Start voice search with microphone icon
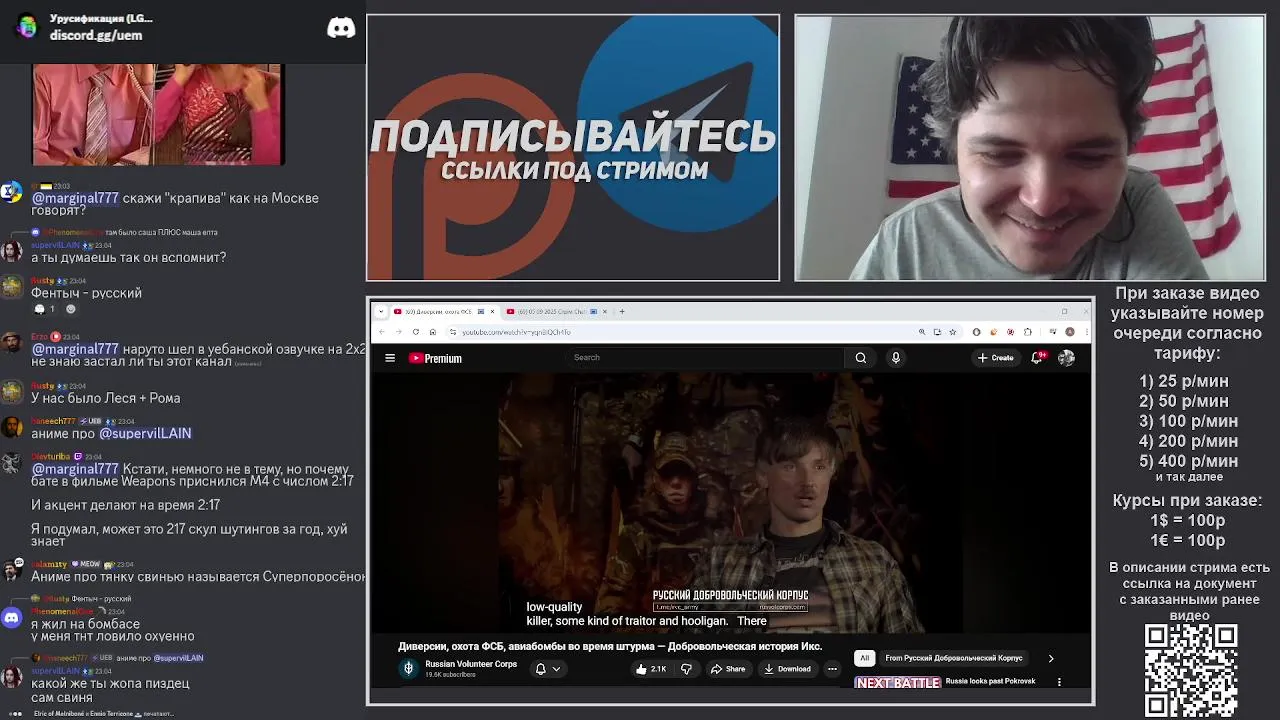 coord(896,358)
